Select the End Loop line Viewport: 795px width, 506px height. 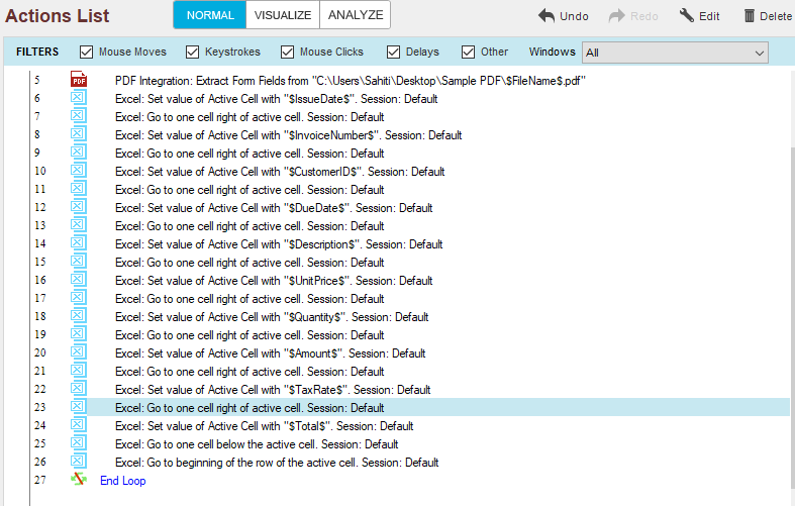click(123, 481)
